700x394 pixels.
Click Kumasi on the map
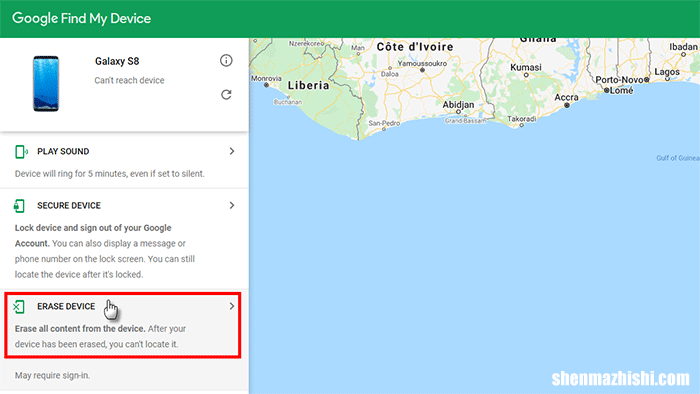(526, 67)
